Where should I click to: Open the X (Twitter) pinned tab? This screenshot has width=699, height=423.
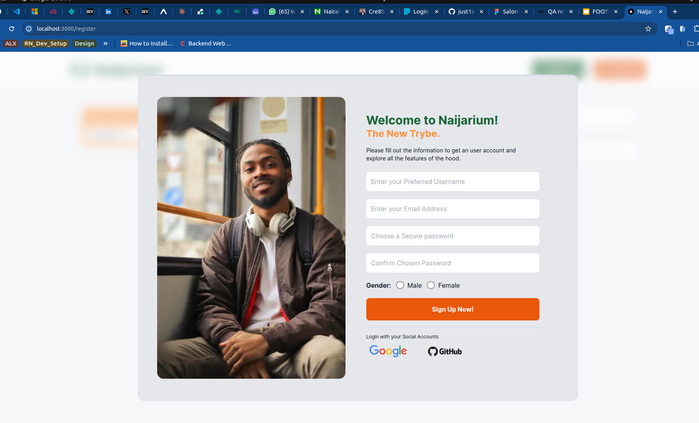click(127, 12)
